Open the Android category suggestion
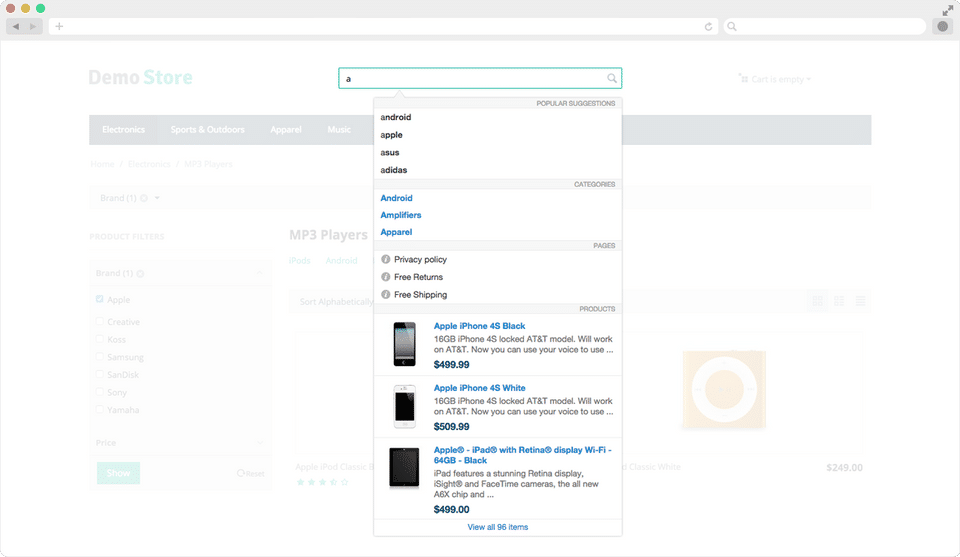The image size is (960, 557). point(396,198)
